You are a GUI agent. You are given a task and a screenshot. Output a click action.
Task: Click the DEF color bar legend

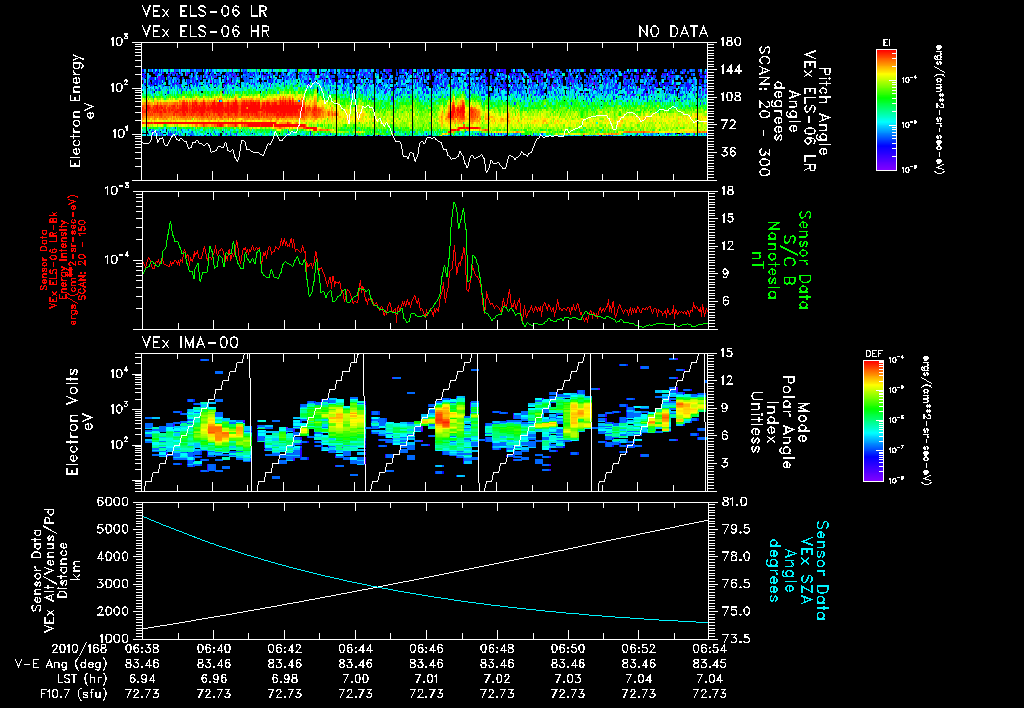click(874, 420)
